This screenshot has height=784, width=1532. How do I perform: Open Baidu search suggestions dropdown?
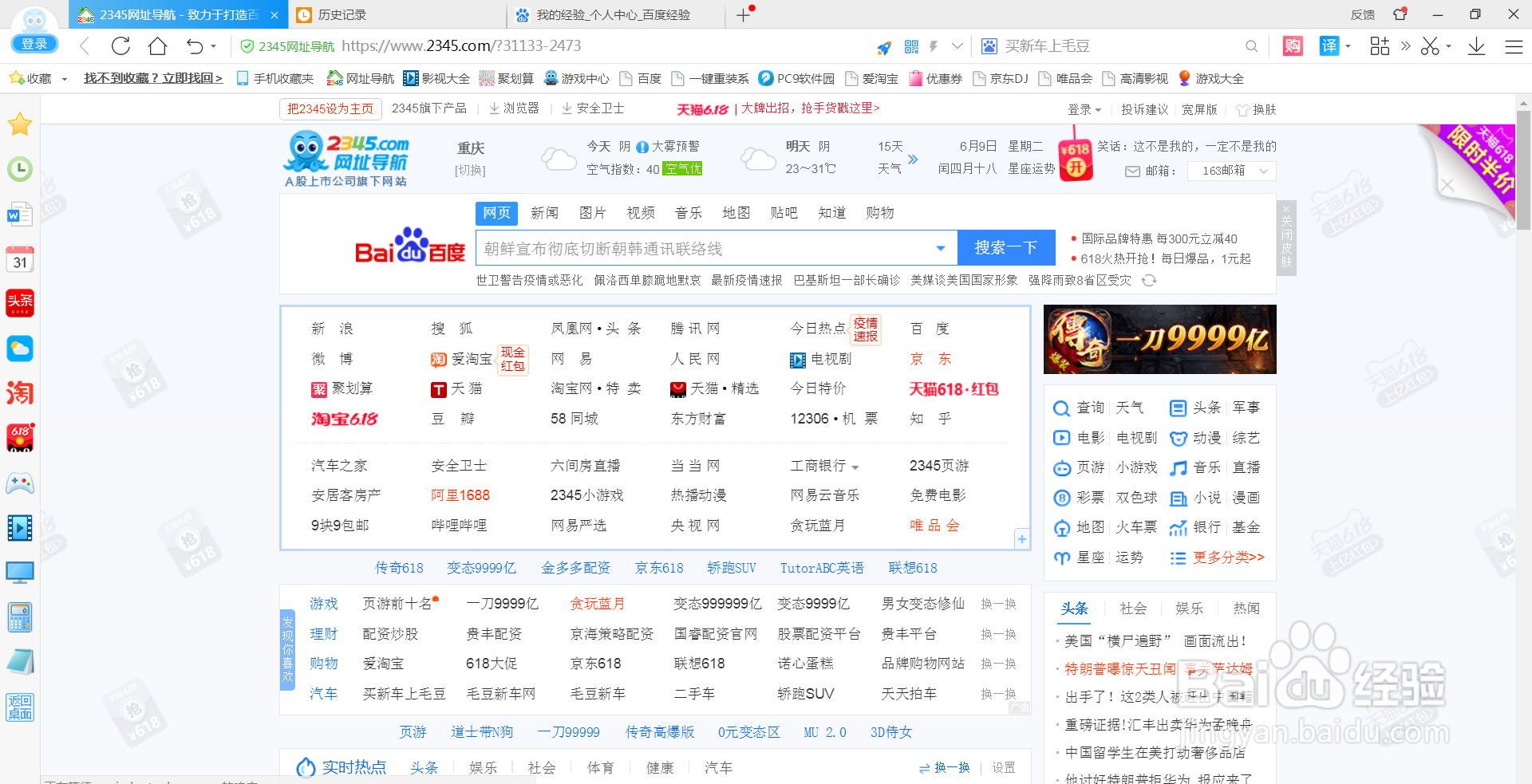coord(941,248)
